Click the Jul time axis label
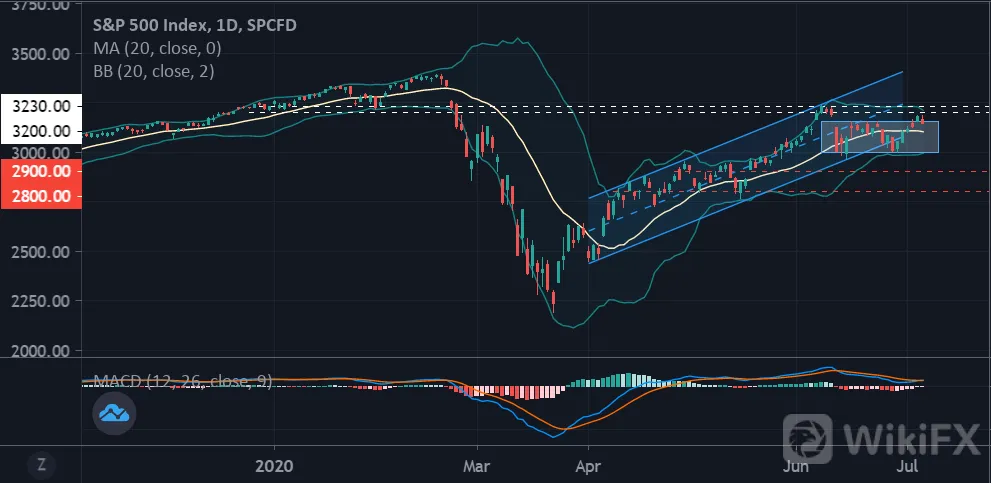 click(908, 466)
